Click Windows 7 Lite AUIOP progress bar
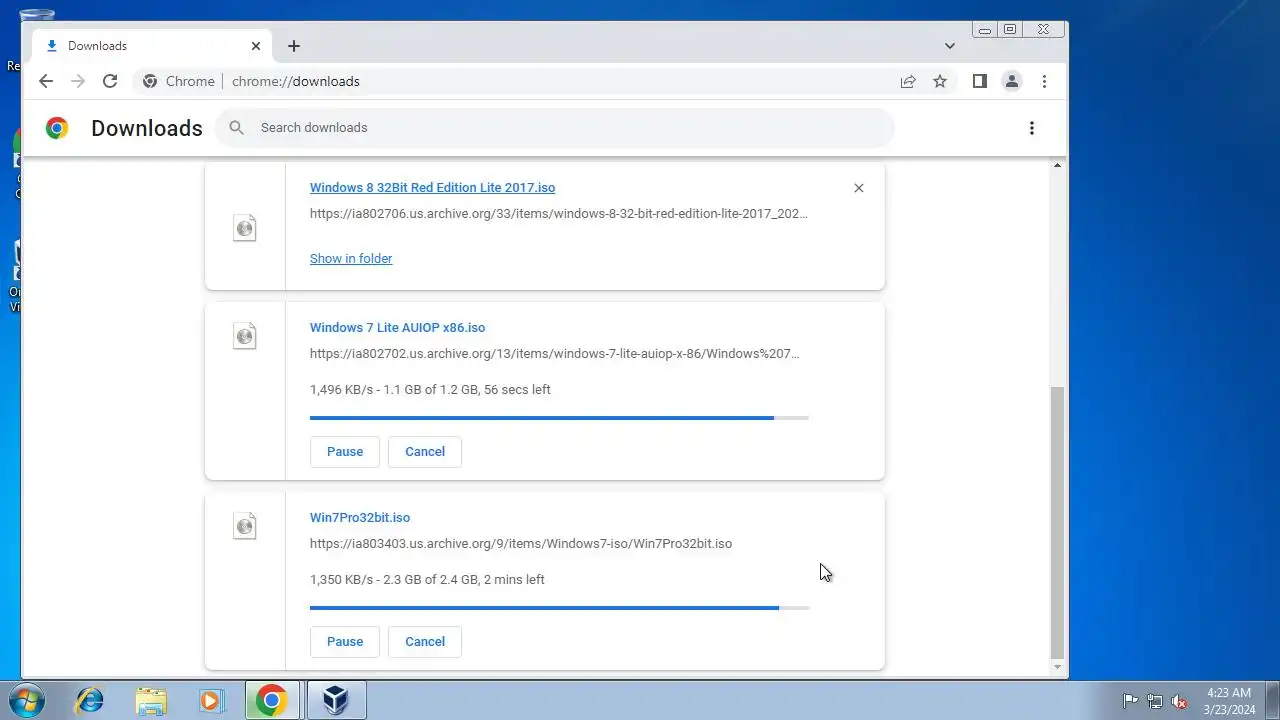 point(559,418)
